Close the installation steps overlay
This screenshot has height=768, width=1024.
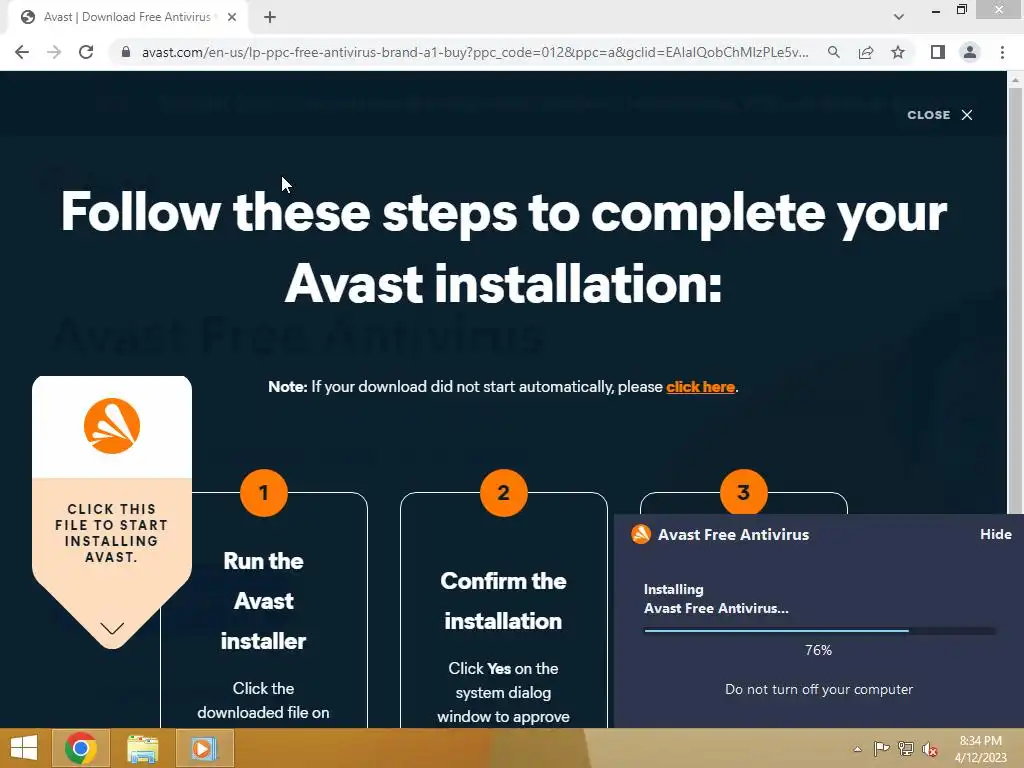click(x=939, y=115)
